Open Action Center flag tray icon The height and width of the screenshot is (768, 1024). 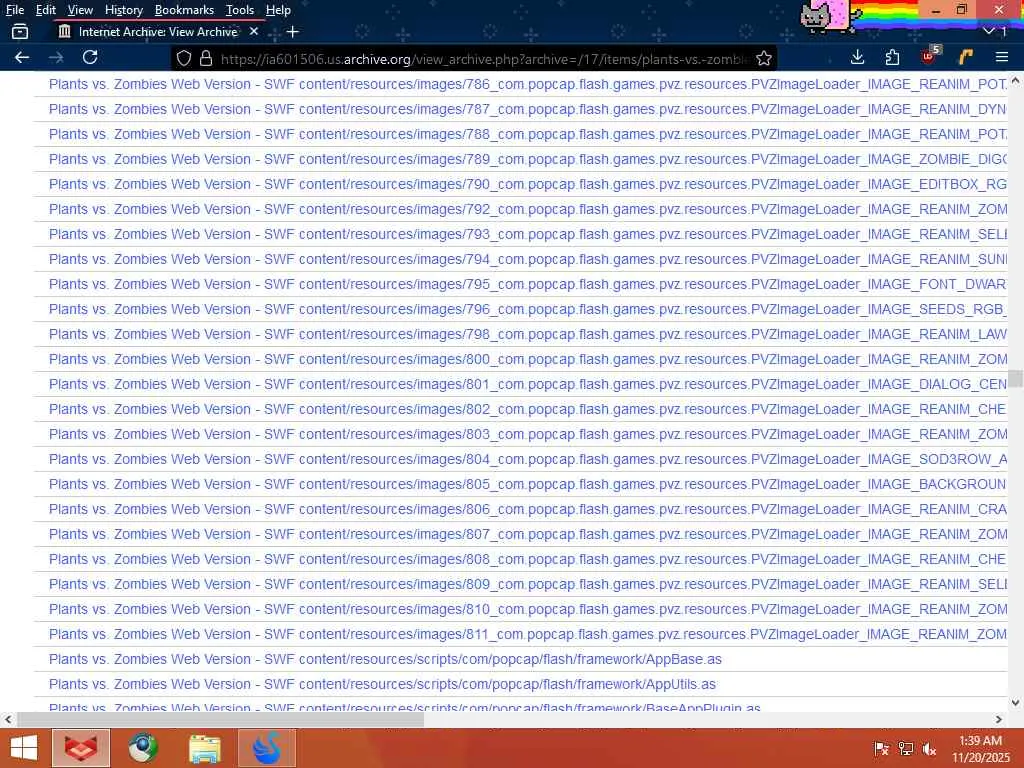(881, 749)
